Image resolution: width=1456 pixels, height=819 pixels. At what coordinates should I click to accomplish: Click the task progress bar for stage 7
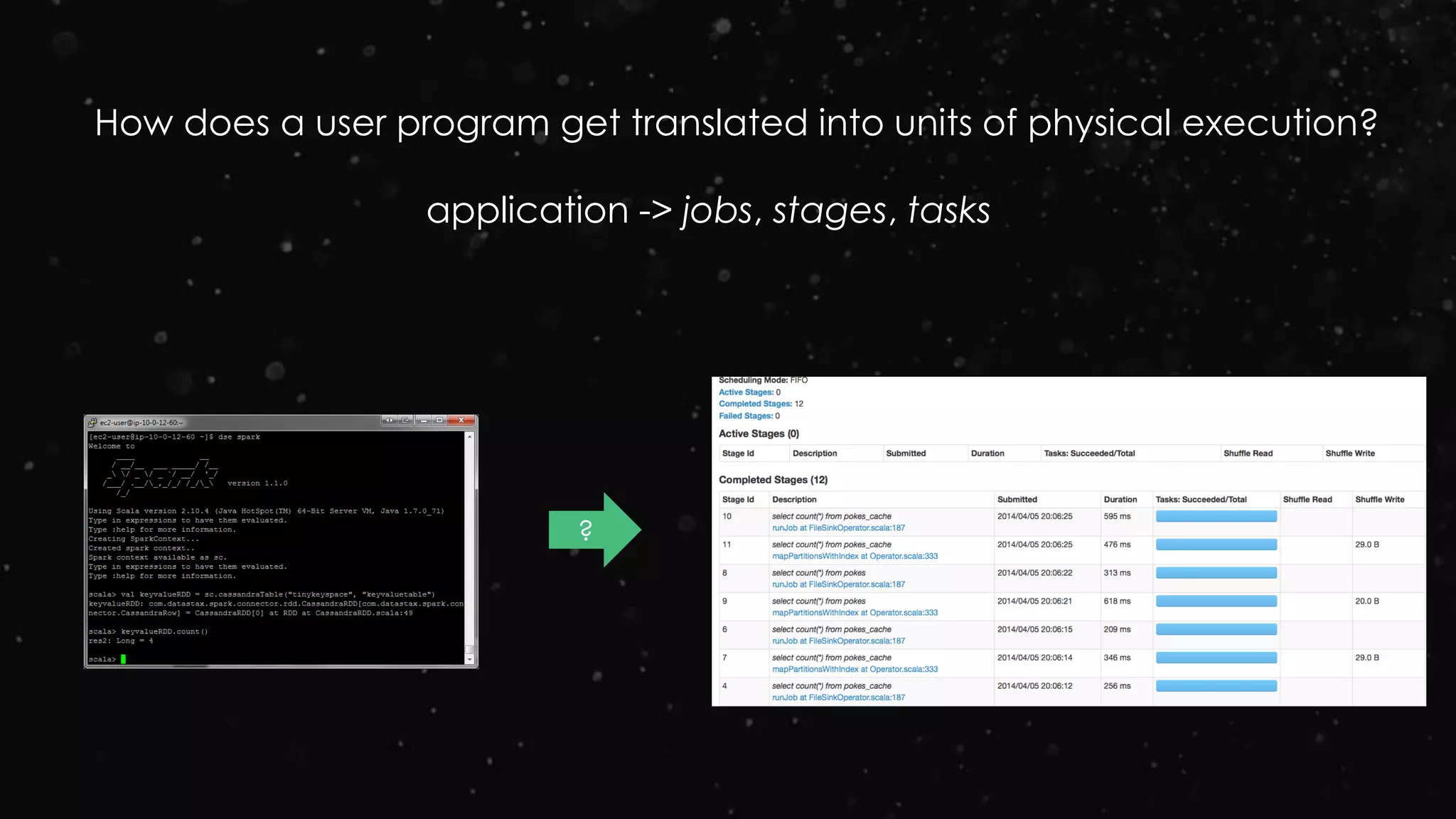click(x=1216, y=658)
